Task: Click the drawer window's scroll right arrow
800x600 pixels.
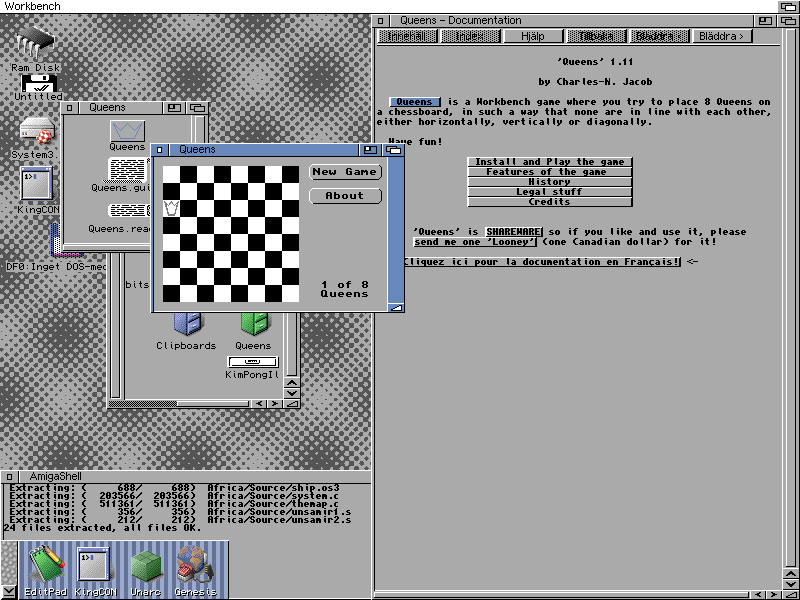Action: (275, 404)
